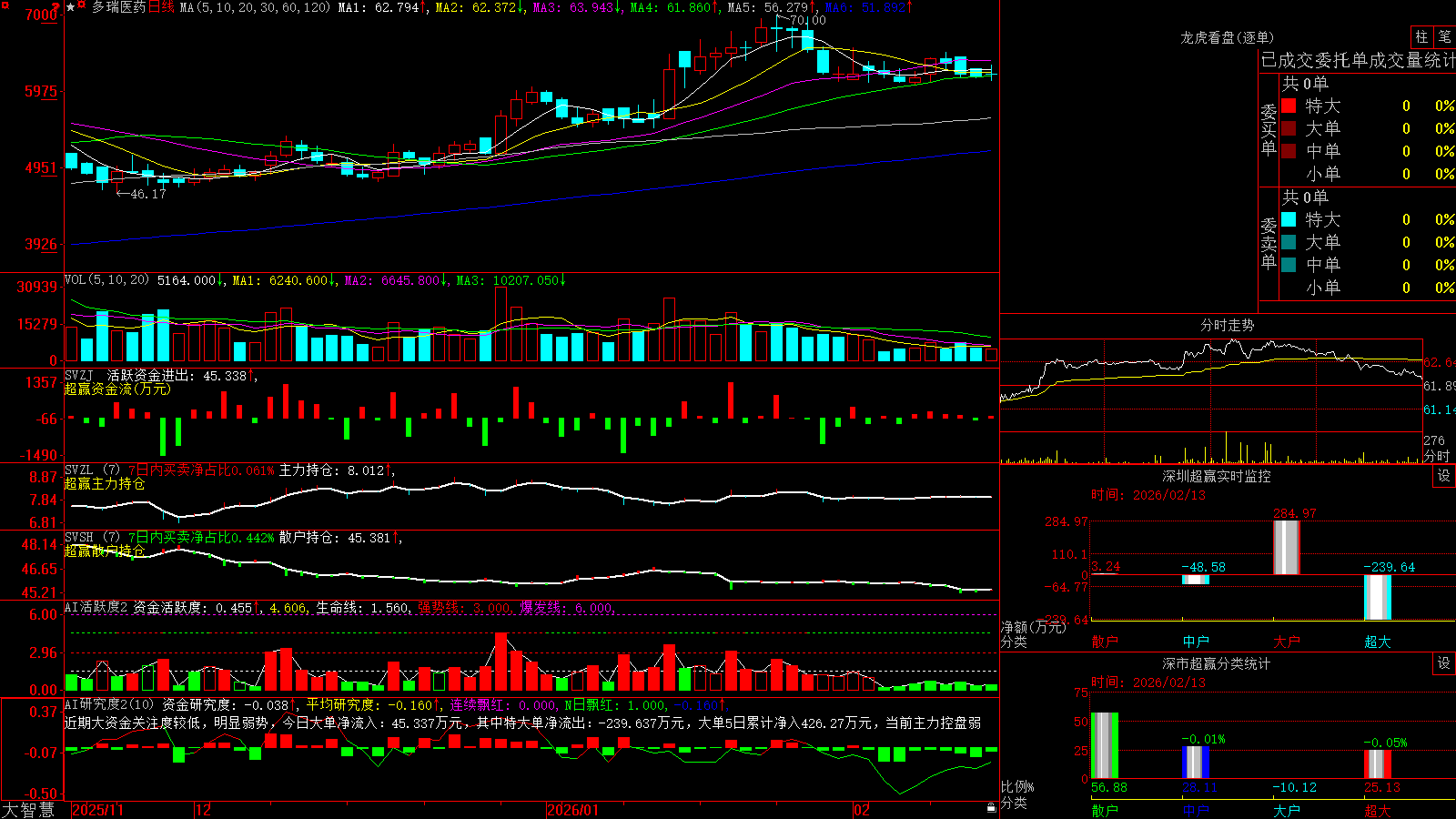
Task: Click the 龙虎看盘(逐单) panel title
Action: [1227, 37]
